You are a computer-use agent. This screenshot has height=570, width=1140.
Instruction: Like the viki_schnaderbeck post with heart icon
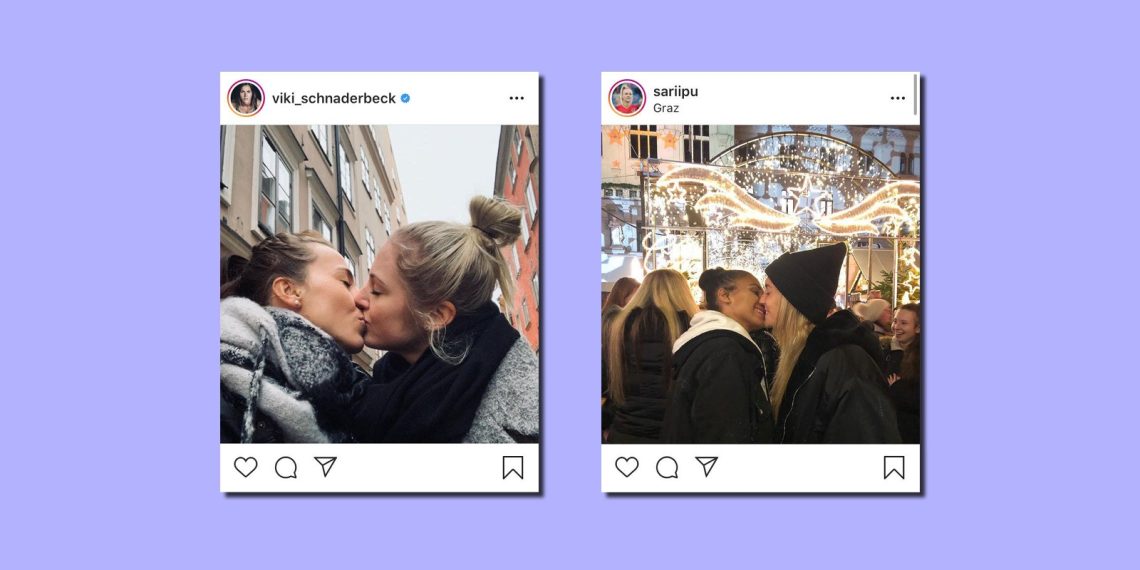(246, 467)
